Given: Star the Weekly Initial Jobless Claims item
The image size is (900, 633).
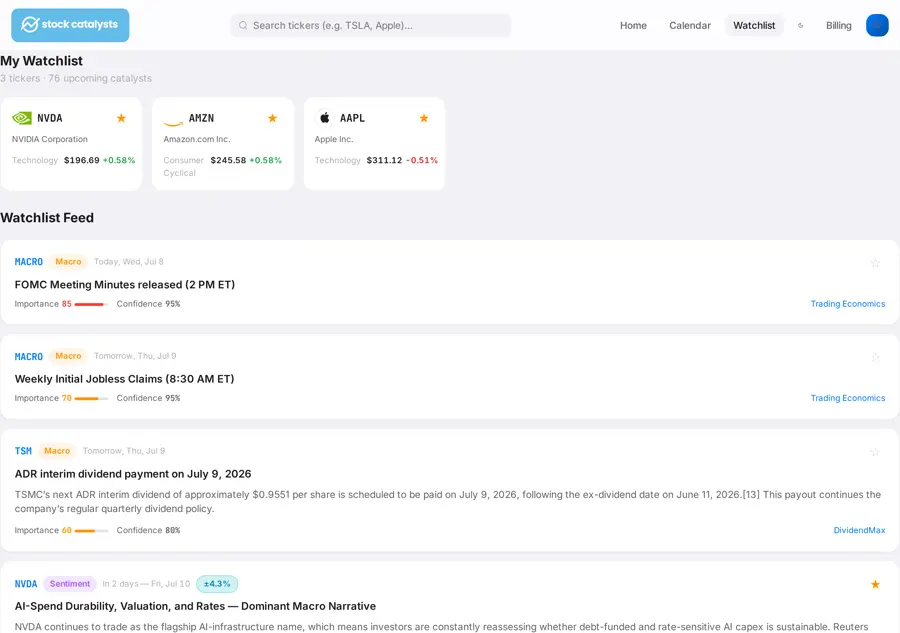Looking at the screenshot, I should tap(875, 358).
